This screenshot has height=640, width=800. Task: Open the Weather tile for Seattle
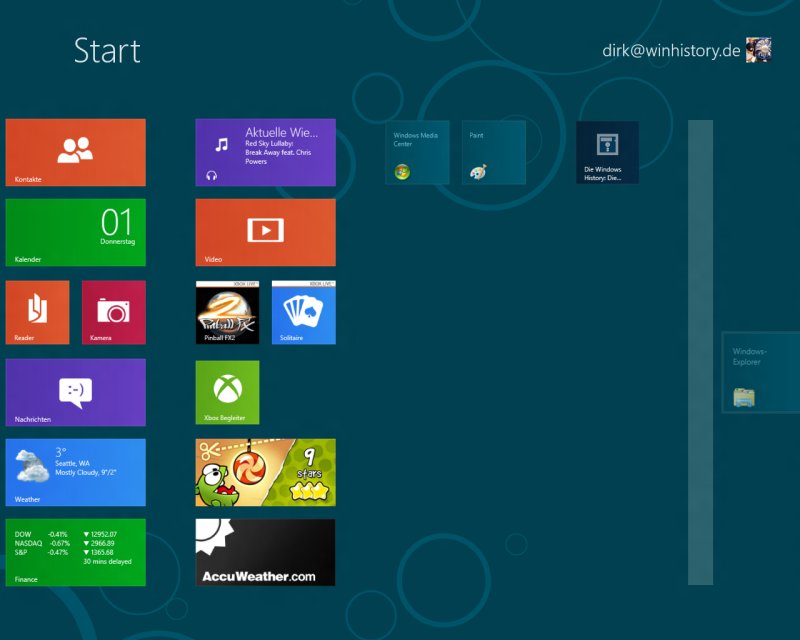coord(76,472)
